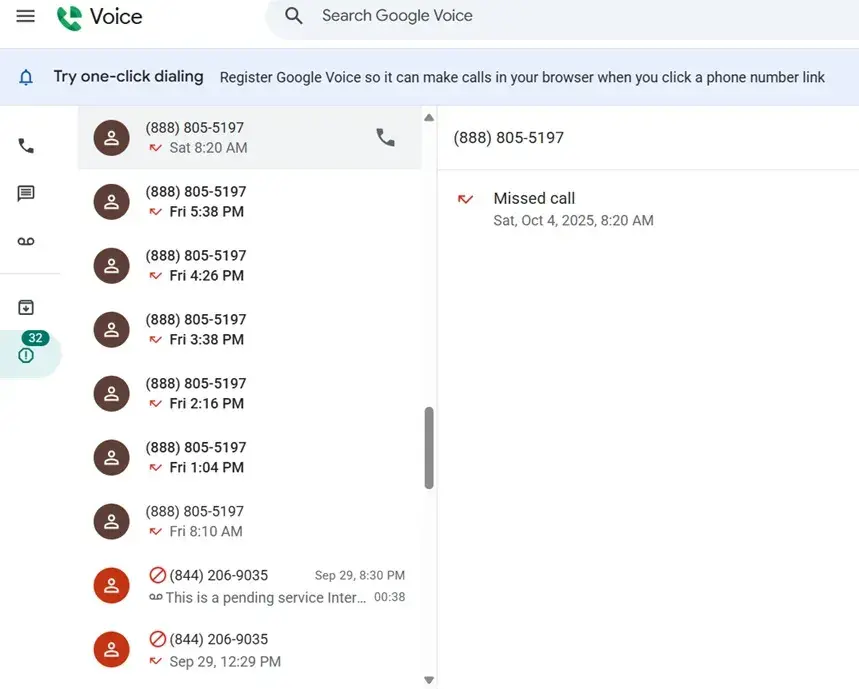Click the Try one-click dialing banner text

128,77
